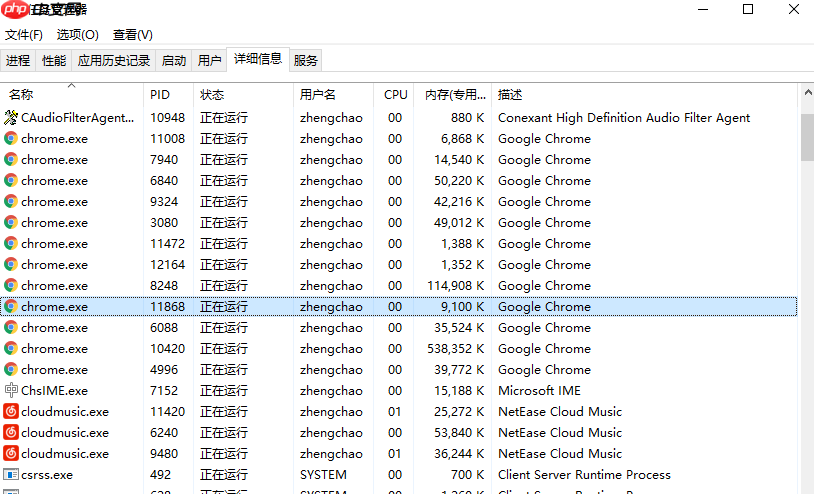Click CPU value 01 for PID 9480
814x494 pixels.
click(395, 454)
